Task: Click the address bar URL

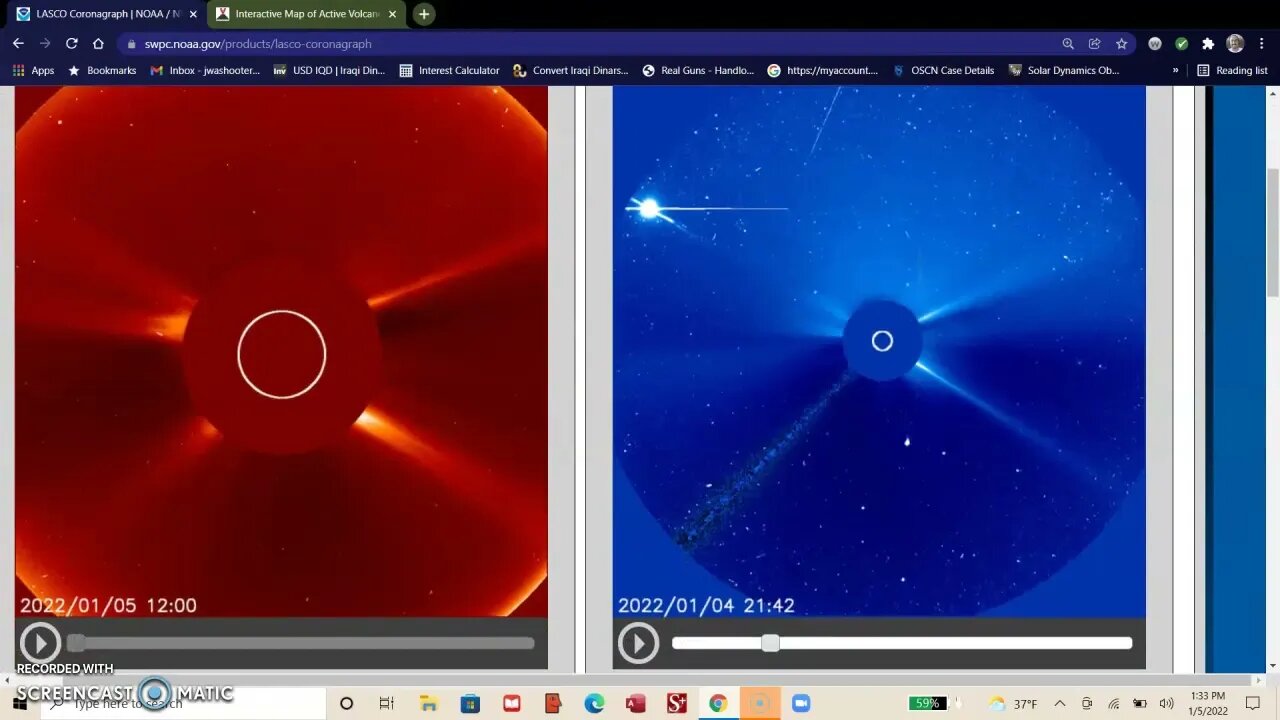Action: click(258, 44)
